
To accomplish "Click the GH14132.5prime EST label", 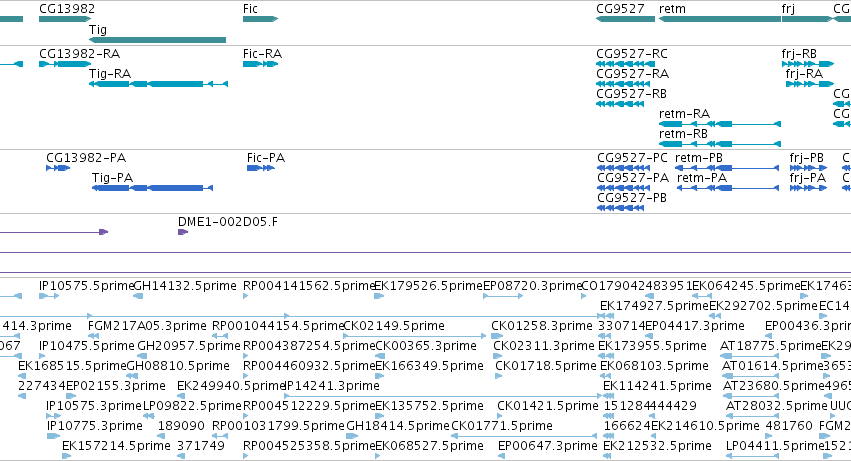I will (x=185, y=286).
